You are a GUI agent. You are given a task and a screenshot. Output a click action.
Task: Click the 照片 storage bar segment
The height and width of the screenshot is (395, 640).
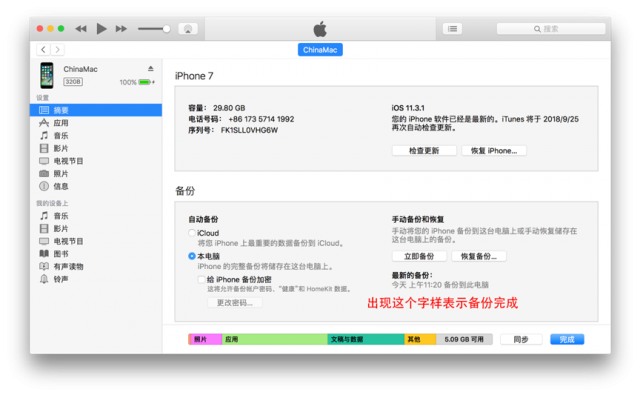206,339
